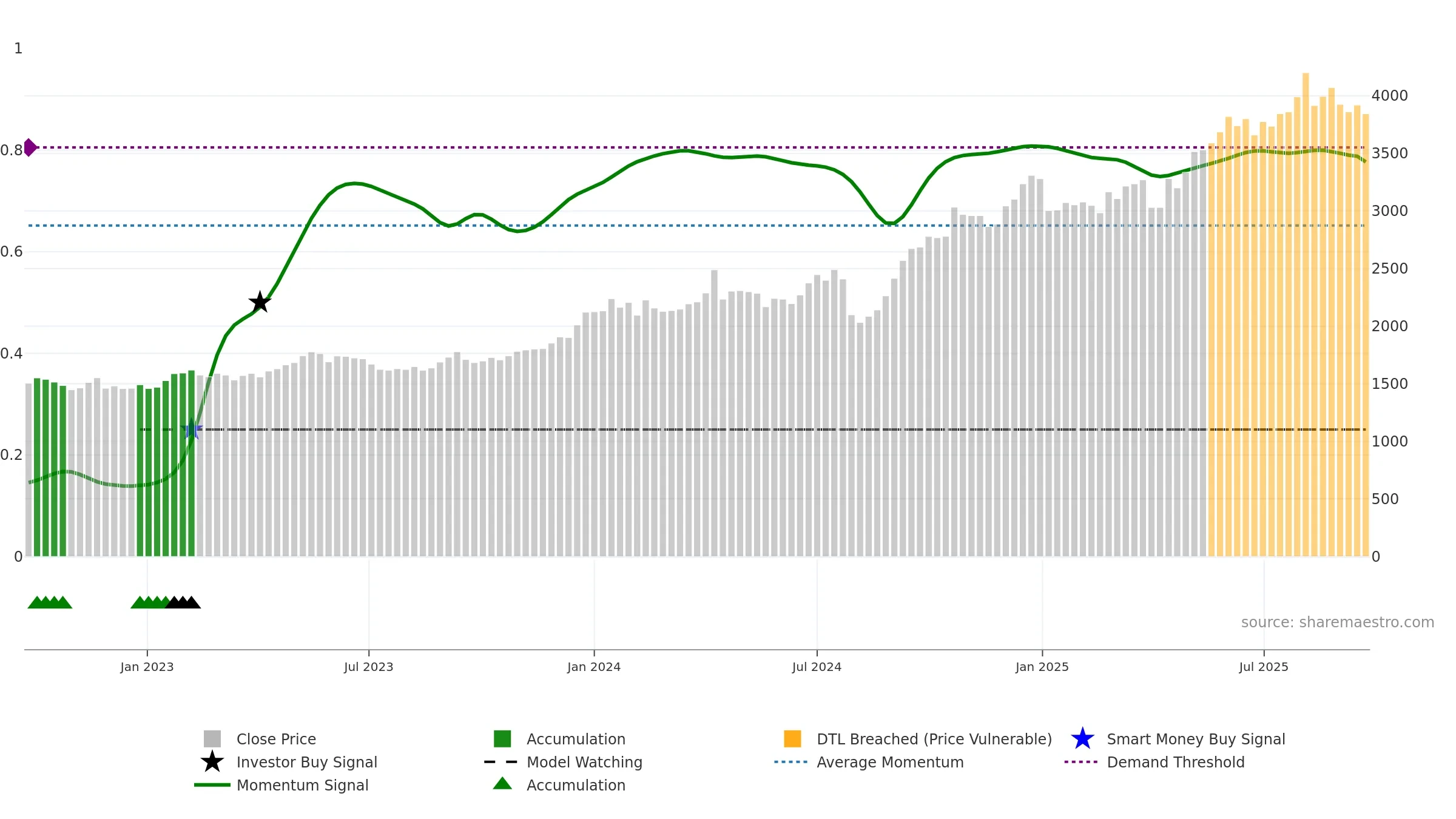
Task: Click the green Accumulation triangle legend icon
Action: pyautogui.click(x=502, y=784)
